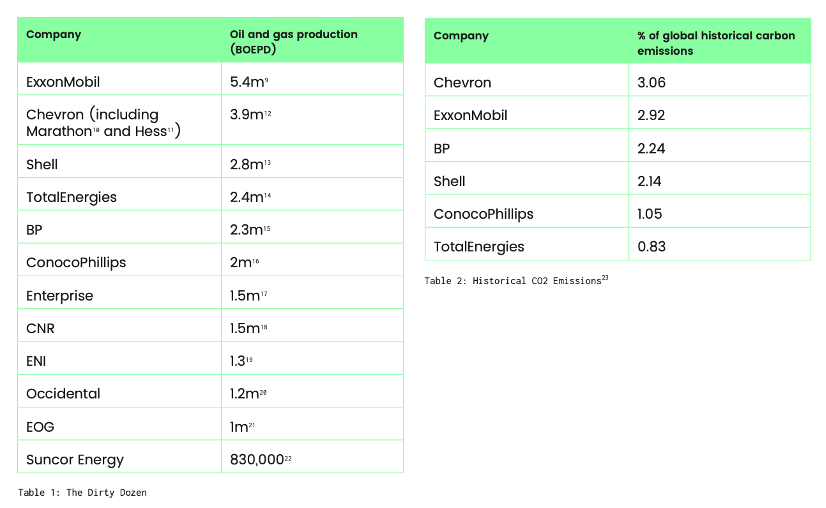Select the '% of global historical carbon emissions' header
The width and height of the screenshot is (826, 508).
tap(716, 43)
